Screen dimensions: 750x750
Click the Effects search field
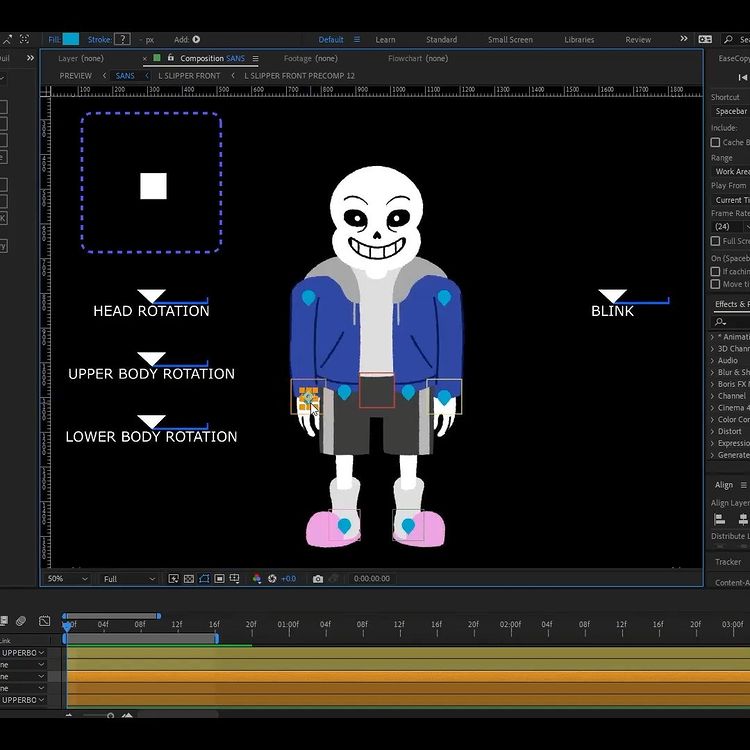click(x=731, y=322)
